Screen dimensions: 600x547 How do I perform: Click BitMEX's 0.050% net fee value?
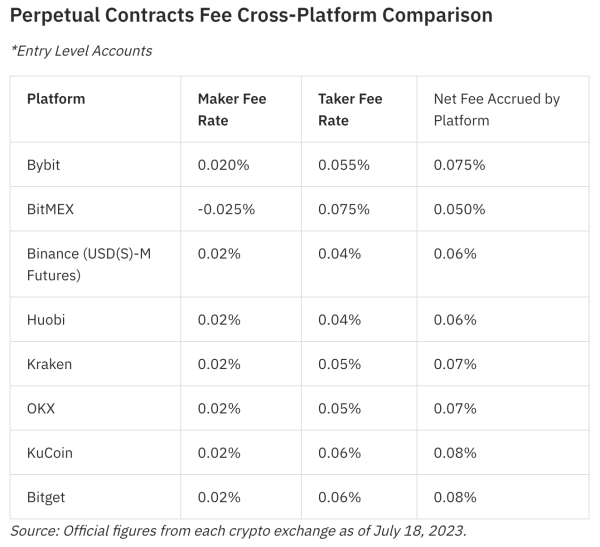point(459,209)
